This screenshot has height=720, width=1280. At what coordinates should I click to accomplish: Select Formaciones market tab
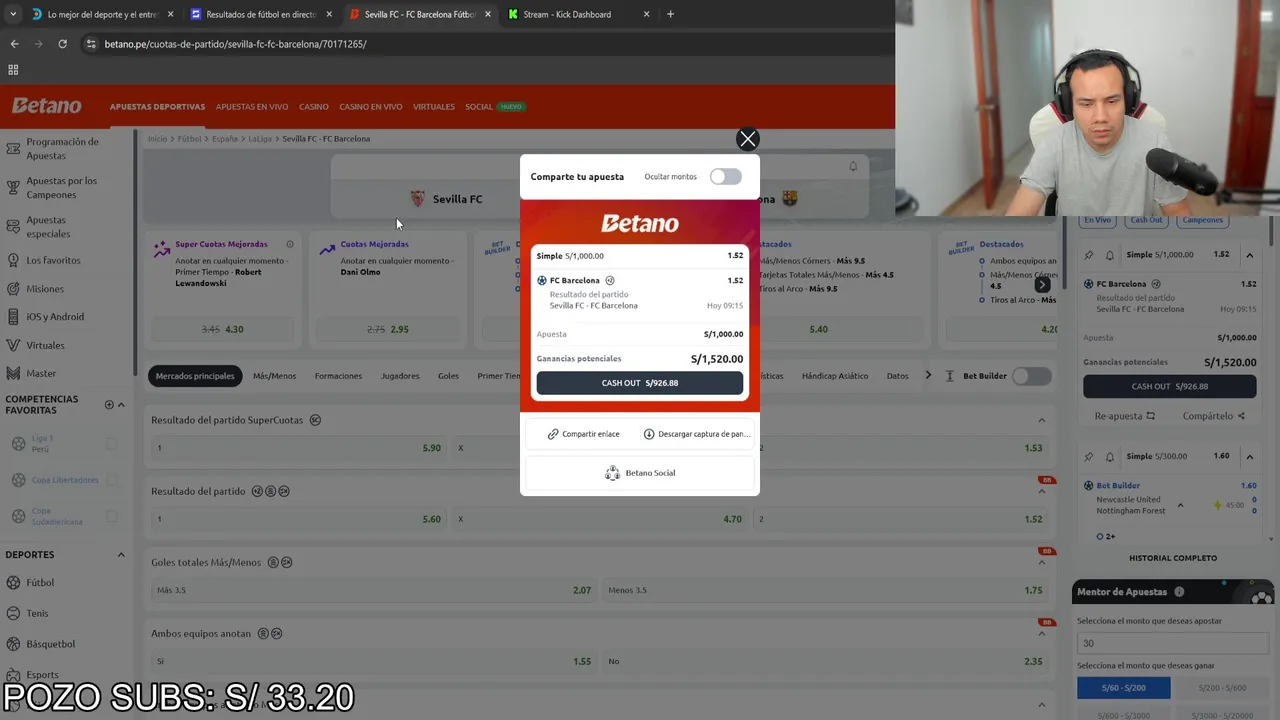click(x=338, y=376)
